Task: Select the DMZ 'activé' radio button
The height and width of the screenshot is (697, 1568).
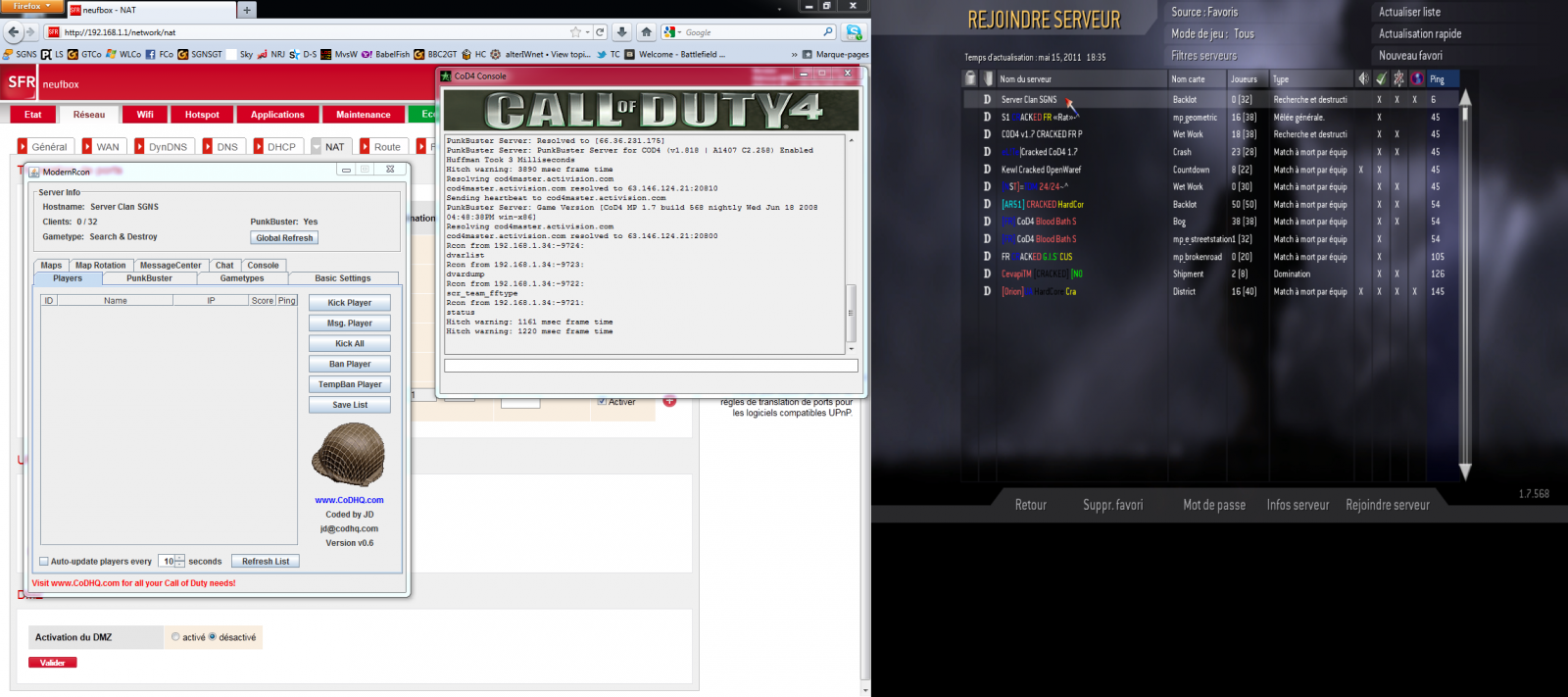Action: pyautogui.click(x=175, y=637)
